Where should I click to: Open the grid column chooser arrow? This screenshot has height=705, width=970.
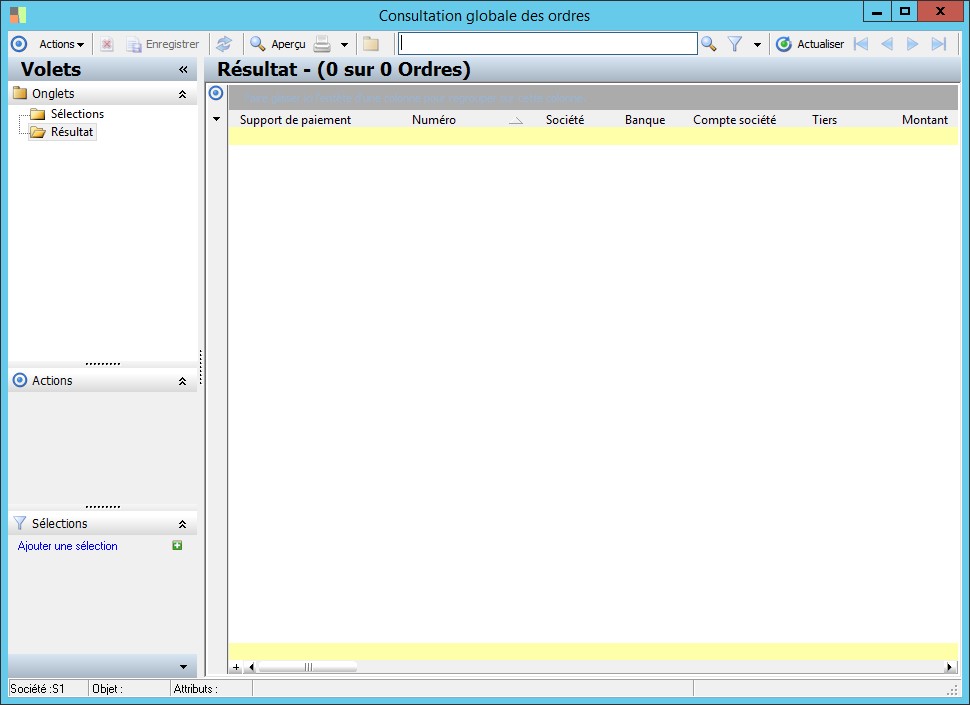point(217,119)
